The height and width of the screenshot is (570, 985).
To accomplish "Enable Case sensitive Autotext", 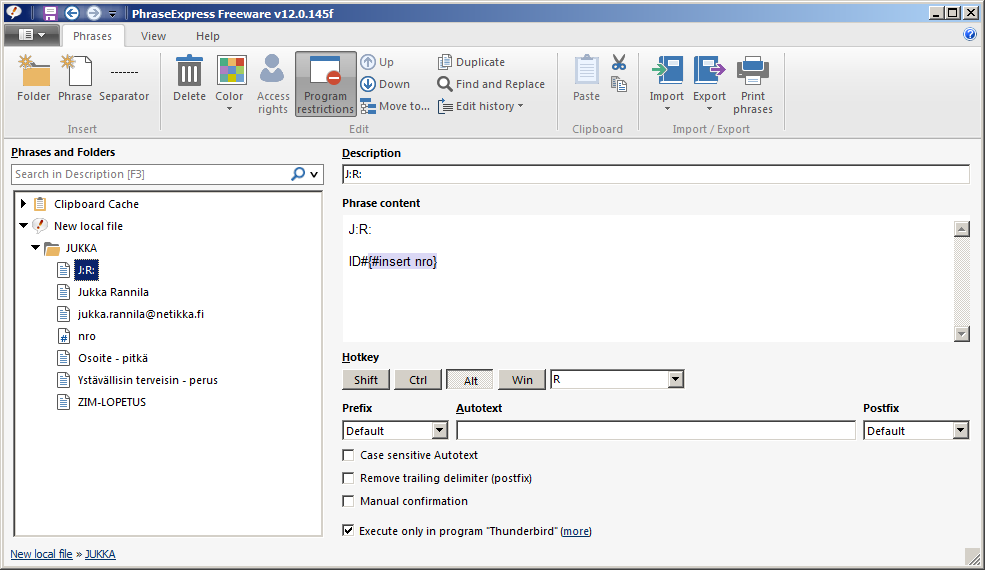I will 348,455.
